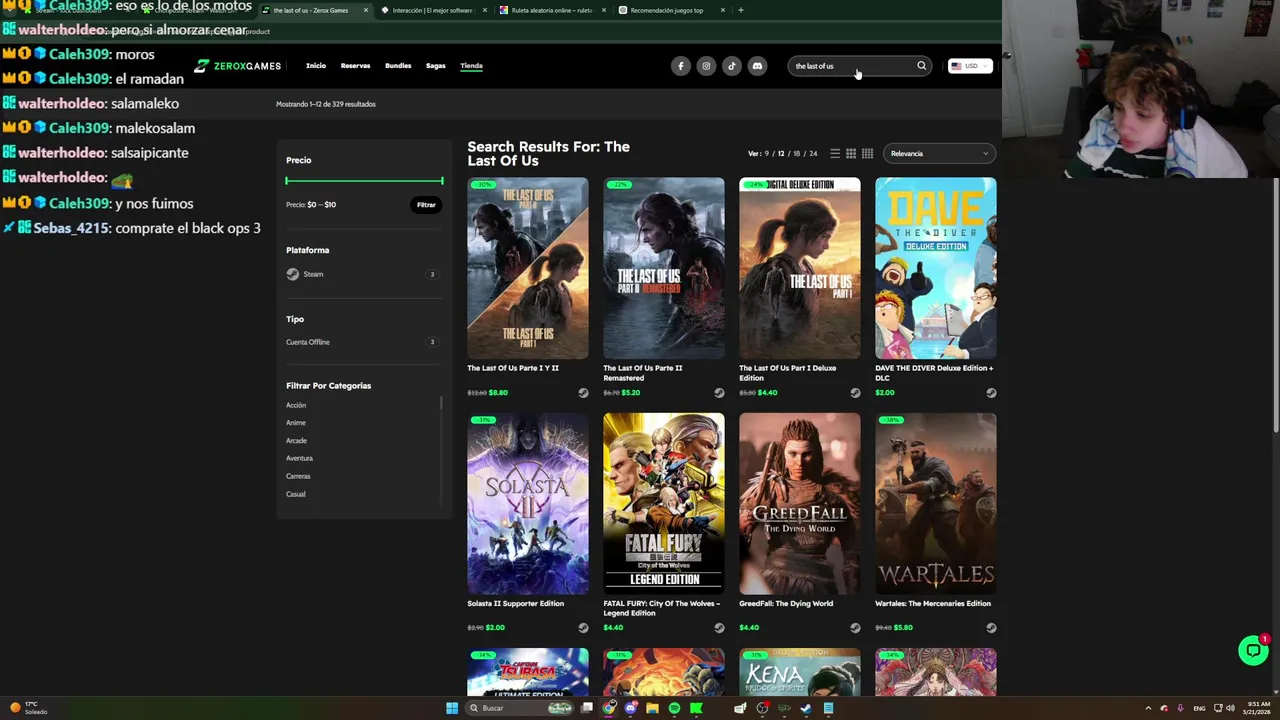Click Steam icon on Last Of Us Parte II Remastered
This screenshot has height=720, width=1280.
click(x=719, y=393)
